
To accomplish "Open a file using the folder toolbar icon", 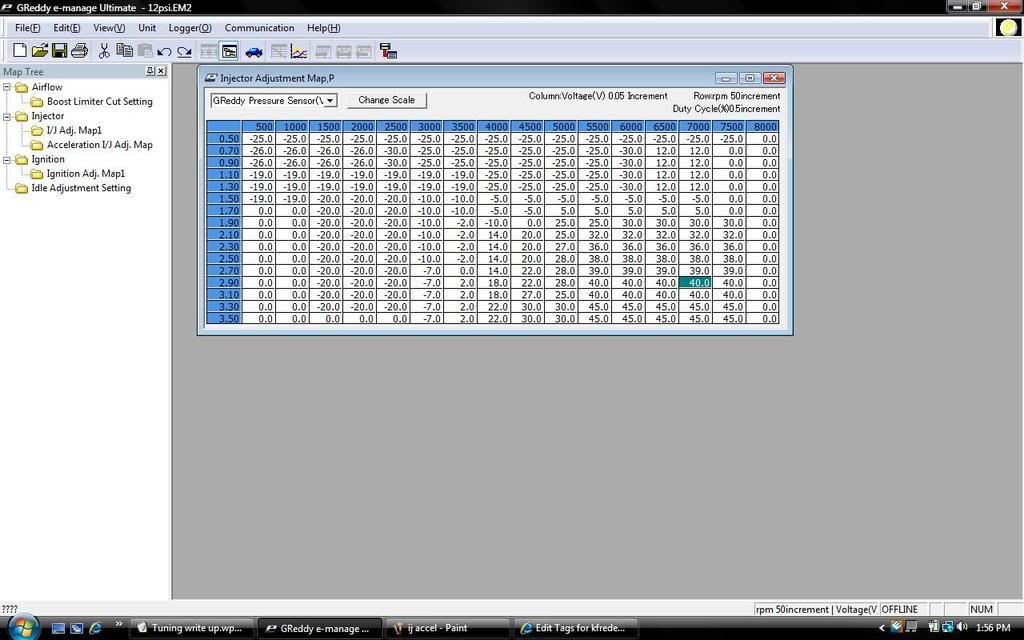I will (x=40, y=51).
